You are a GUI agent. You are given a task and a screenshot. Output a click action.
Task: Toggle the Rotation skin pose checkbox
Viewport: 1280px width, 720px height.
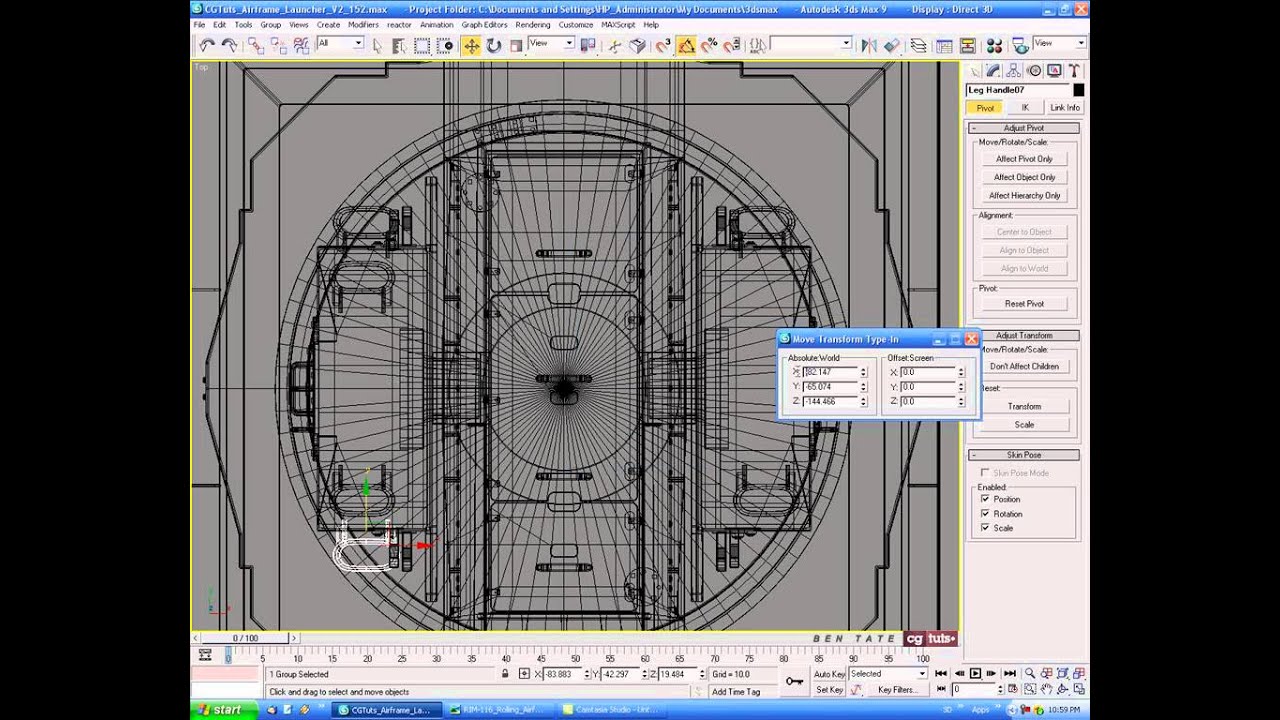tap(985, 513)
